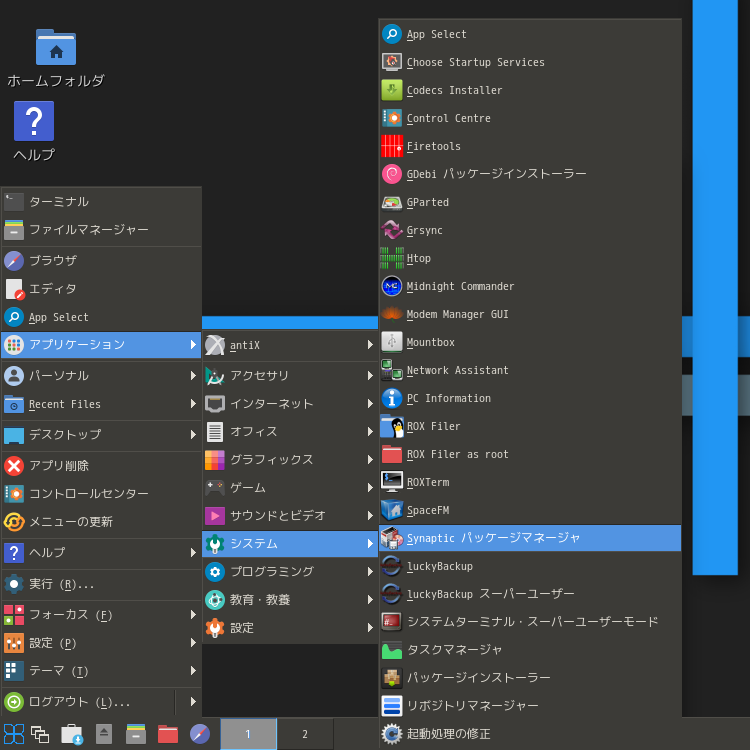This screenshot has width=750, height=750.
Task: Click the taskbar window list icon
Action: 40,734
